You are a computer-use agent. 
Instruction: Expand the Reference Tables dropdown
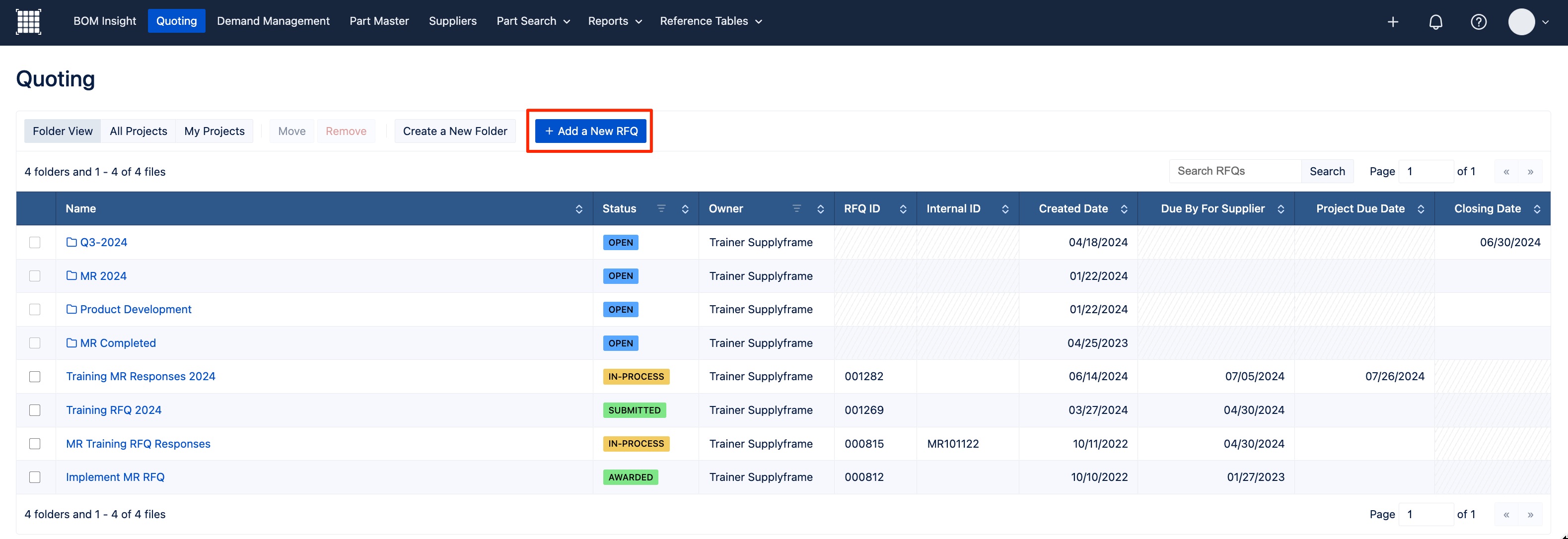click(711, 21)
